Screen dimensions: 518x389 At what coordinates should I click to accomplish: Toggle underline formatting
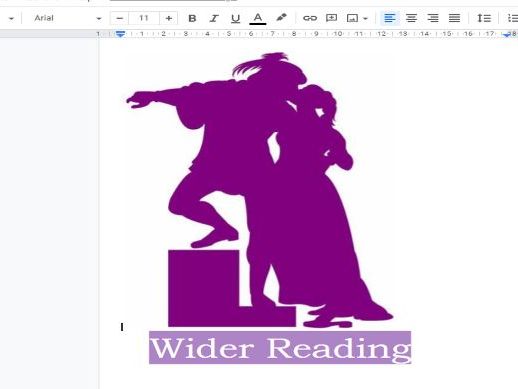coord(235,18)
